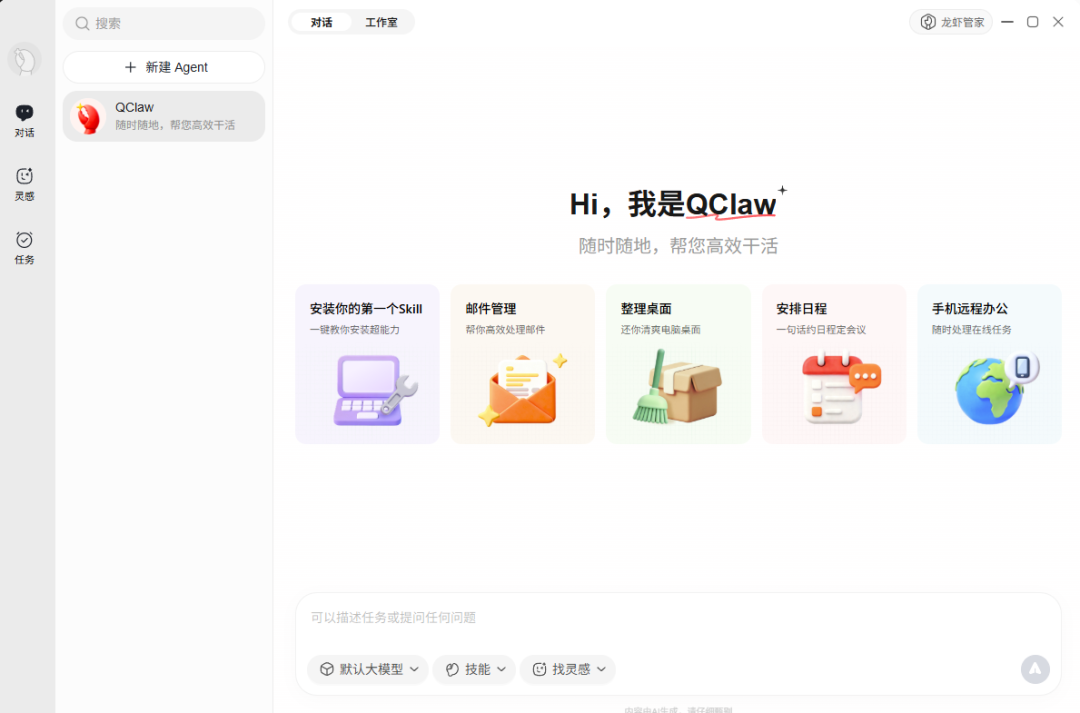Image resolution: width=1080 pixels, height=713 pixels.
Task: Open the user profile icon at top of sidebar
Action: coord(24,60)
